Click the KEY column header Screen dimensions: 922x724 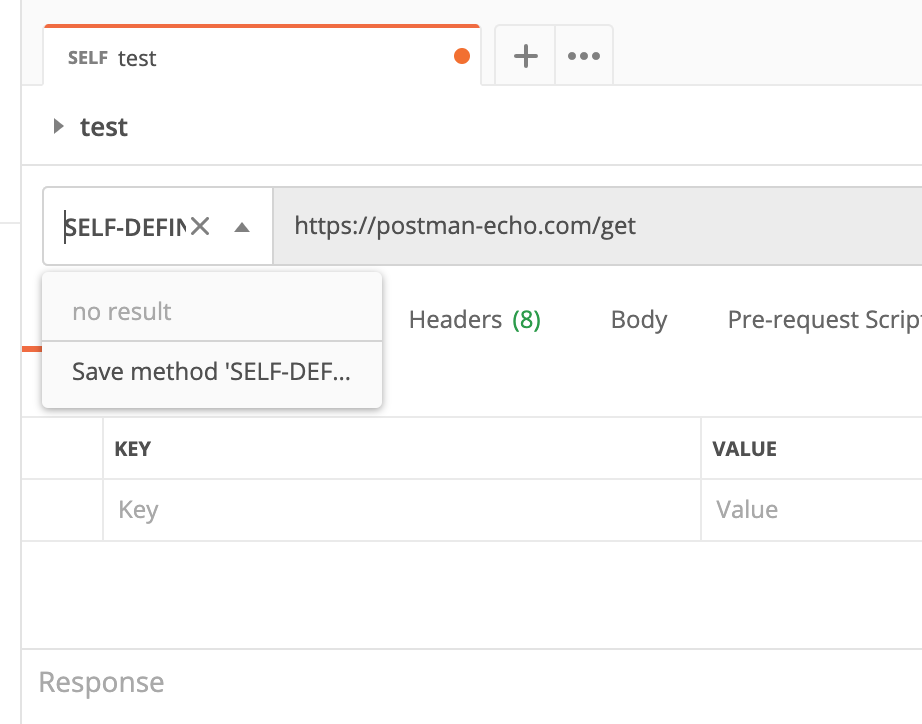[132, 449]
